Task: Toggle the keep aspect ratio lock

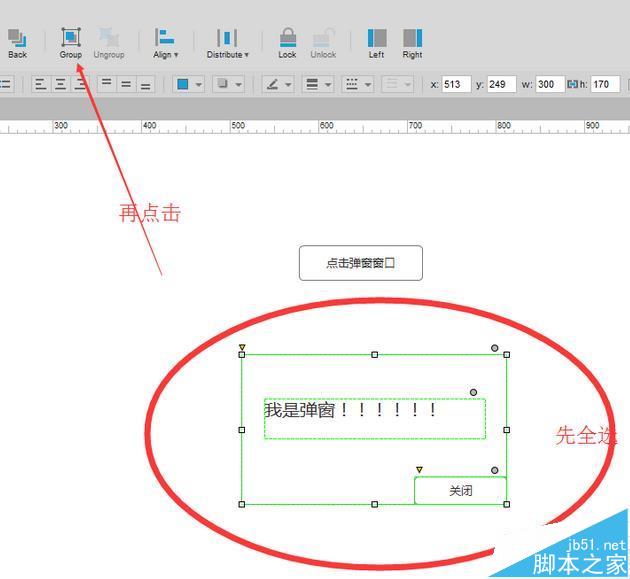Action: [x=573, y=85]
